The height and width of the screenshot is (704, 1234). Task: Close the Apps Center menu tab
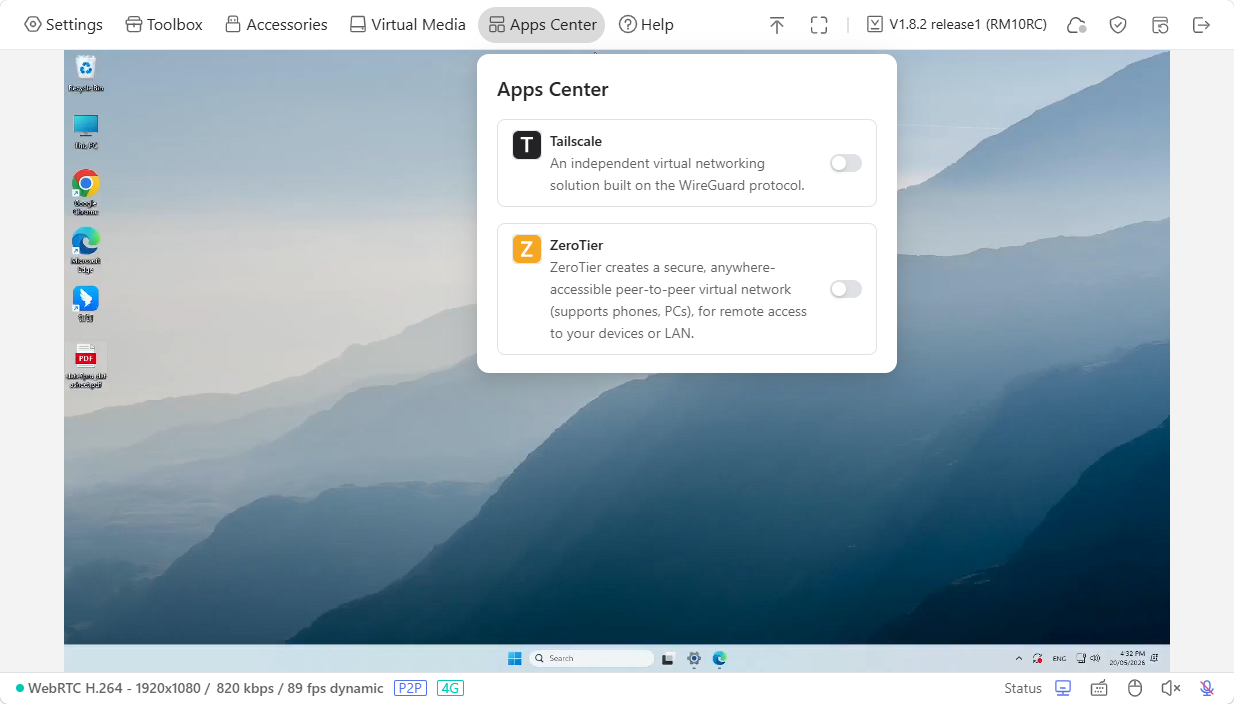coord(541,25)
